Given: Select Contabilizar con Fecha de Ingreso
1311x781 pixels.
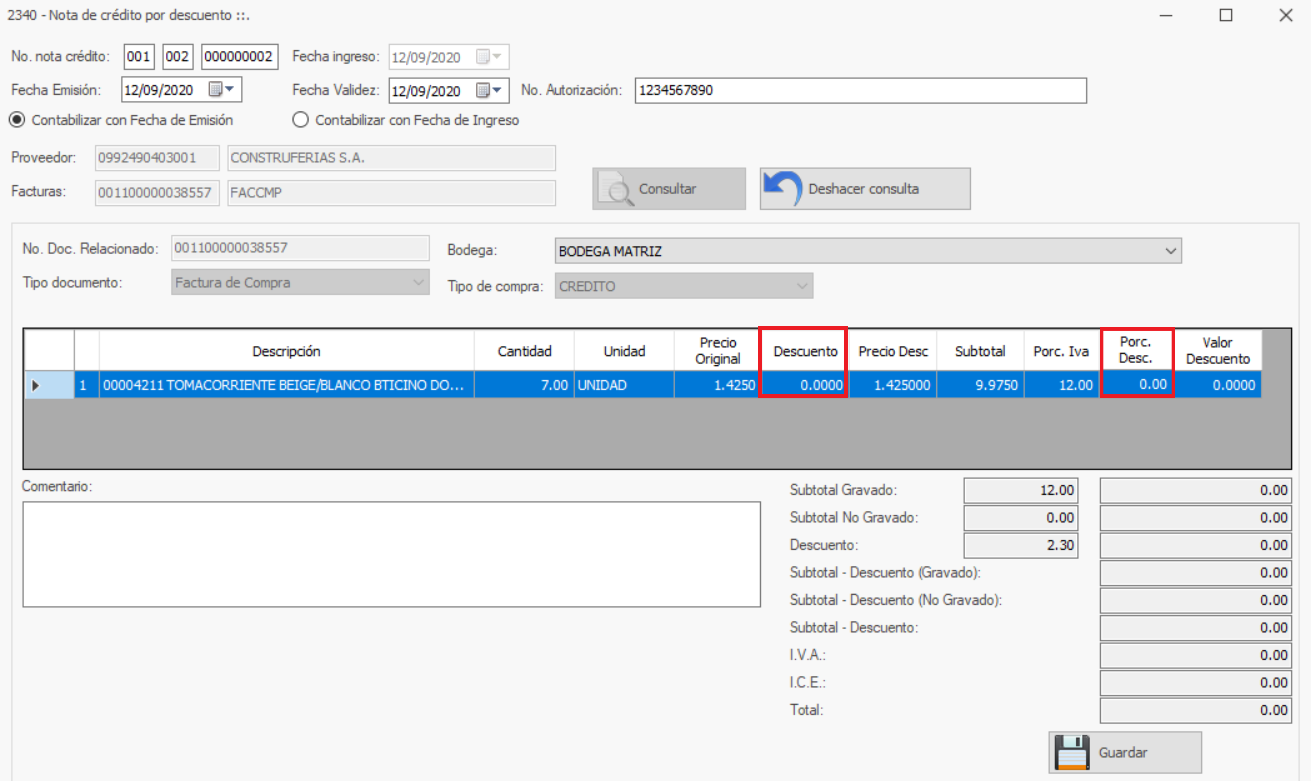Looking at the screenshot, I should point(300,120).
